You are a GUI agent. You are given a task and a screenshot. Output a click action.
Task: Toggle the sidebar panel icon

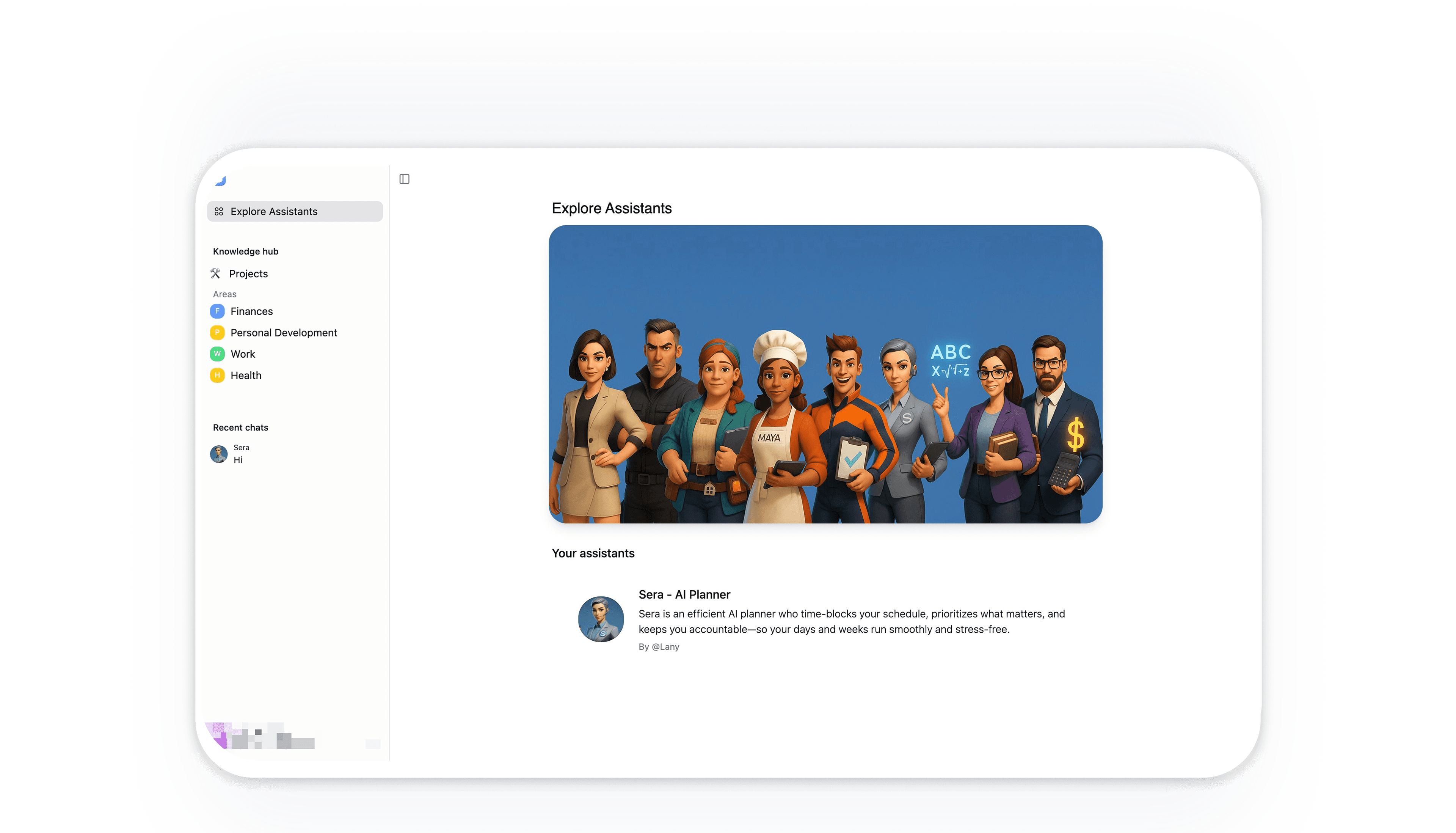(x=404, y=179)
